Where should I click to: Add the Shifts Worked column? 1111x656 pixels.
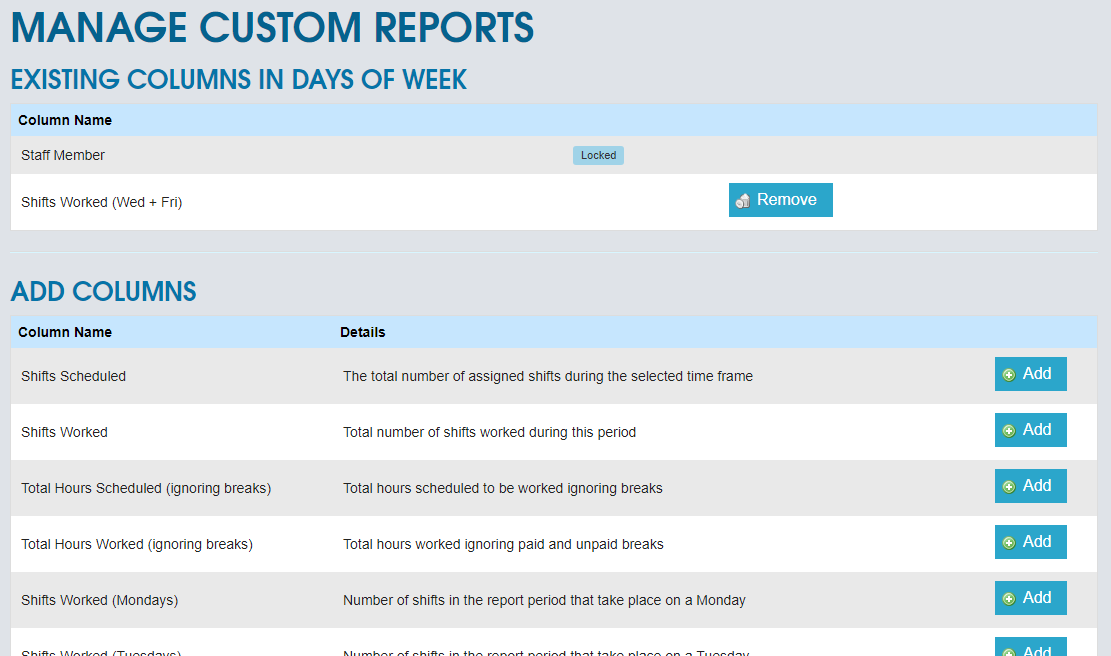pos(1030,430)
